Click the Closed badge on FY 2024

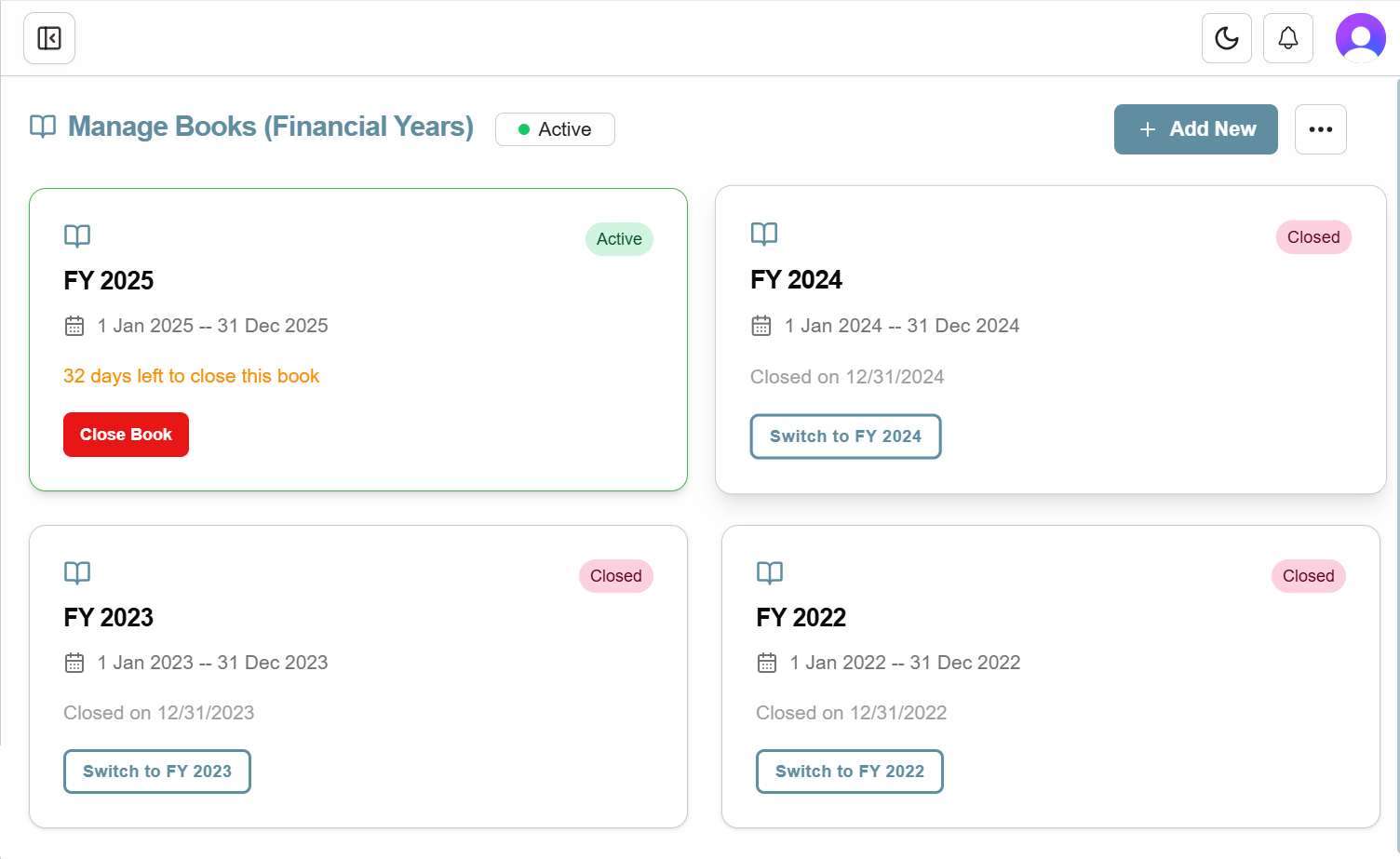tap(1312, 237)
